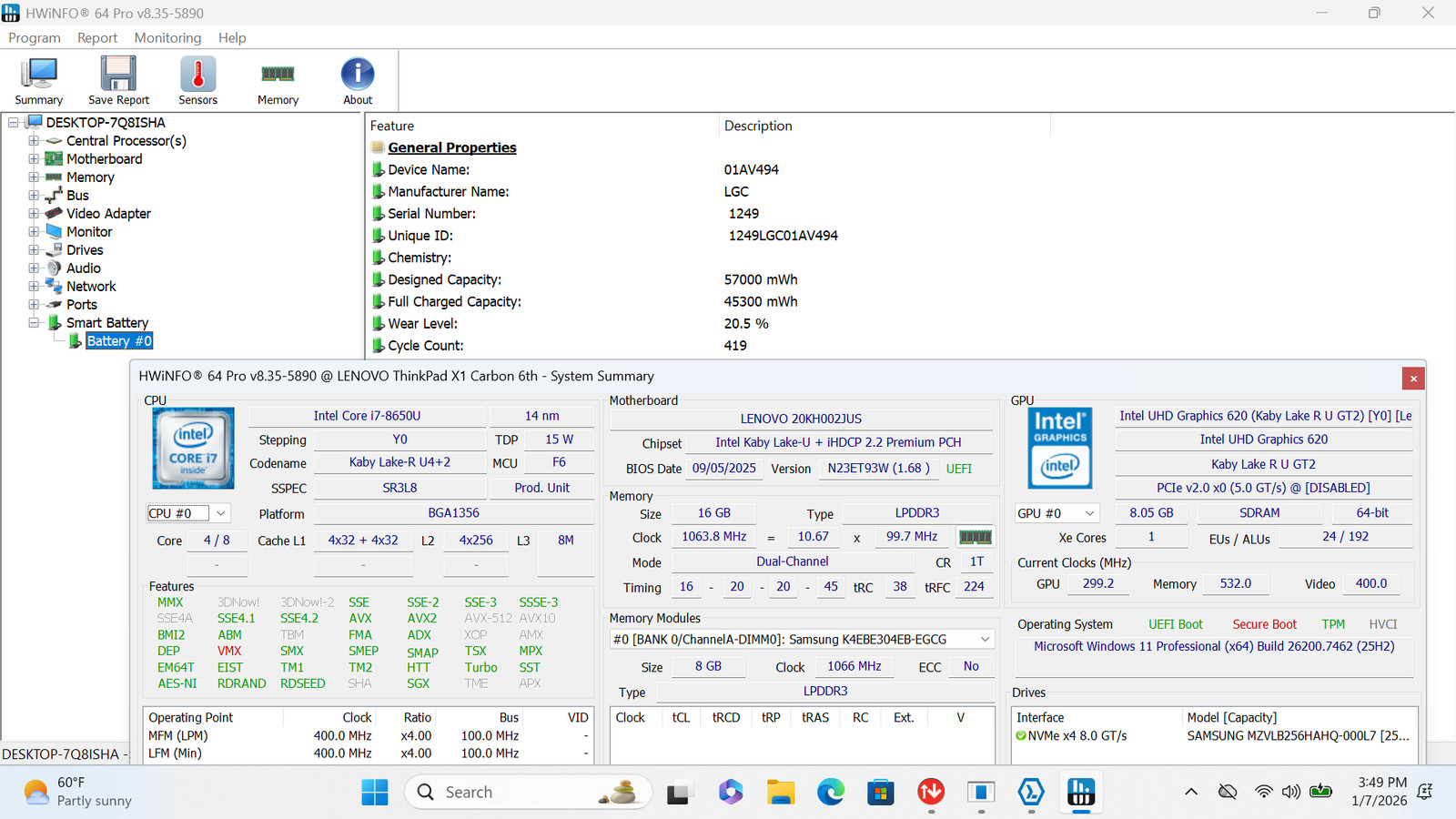Close the System Summary window
This screenshot has height=819, width=1456.
(x=1413, y=379)
